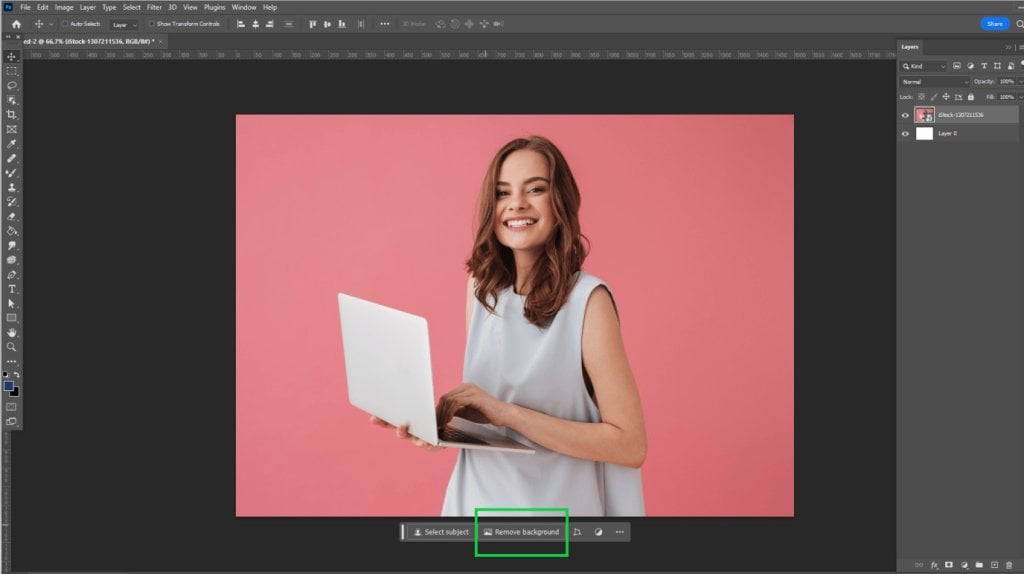Select the Path Selection tool
The image size is (1024, 574).
point(12,304)
